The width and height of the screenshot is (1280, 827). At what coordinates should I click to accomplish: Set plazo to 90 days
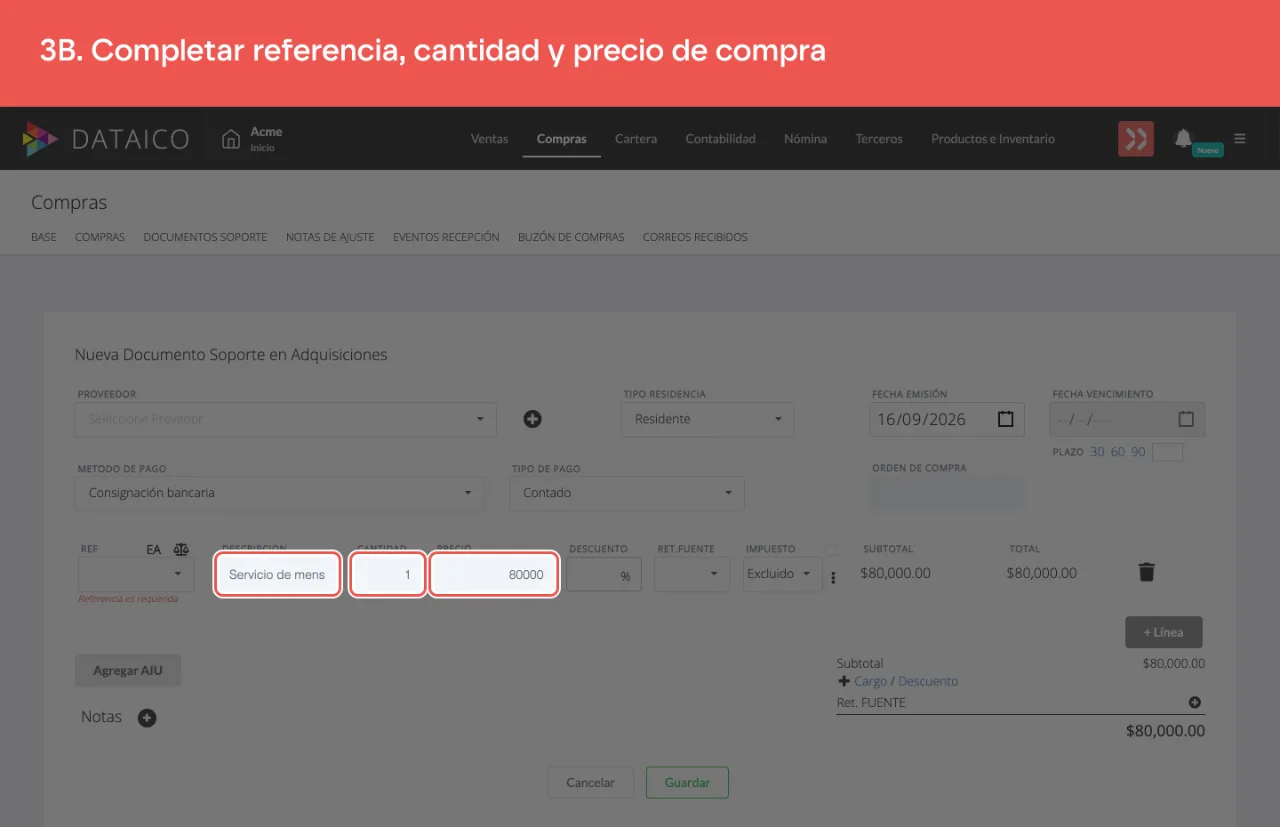tap(1138, 452)
